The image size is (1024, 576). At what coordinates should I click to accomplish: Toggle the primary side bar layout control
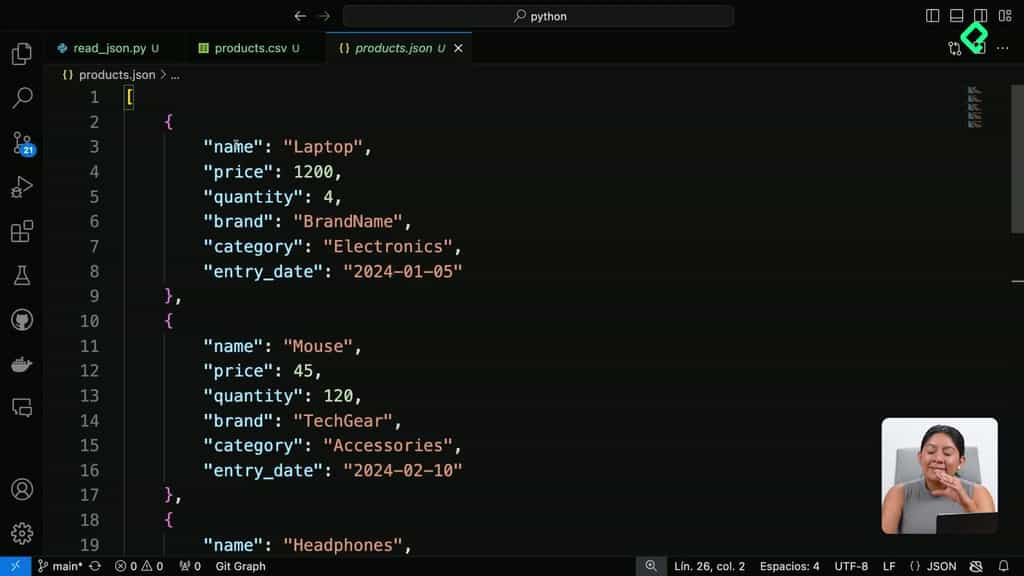click(x=932, y=15)
